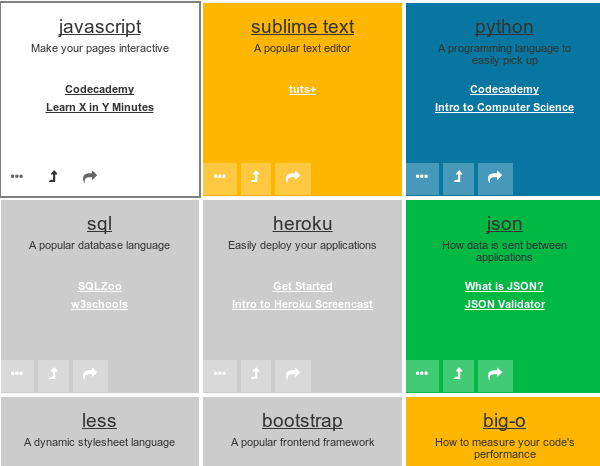Select the bootstrap card heading
Screen dimensions: 600x466
tap(302, 420)
